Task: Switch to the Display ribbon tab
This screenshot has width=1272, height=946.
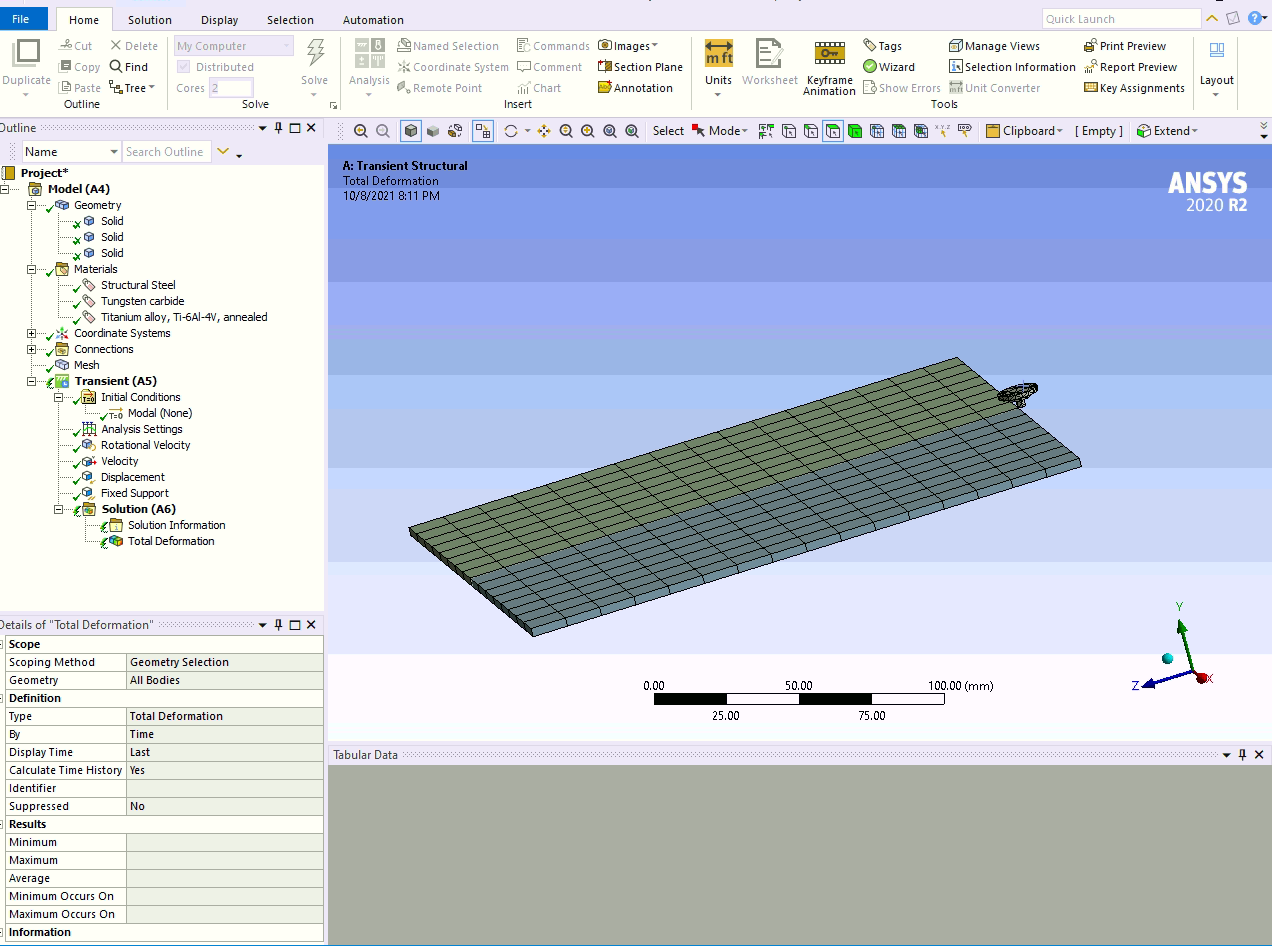Action: 219,20
